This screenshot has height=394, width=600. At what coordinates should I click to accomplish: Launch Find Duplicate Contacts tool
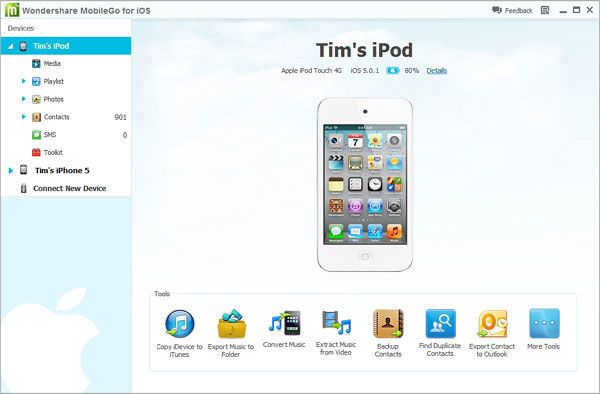(440, 333)
